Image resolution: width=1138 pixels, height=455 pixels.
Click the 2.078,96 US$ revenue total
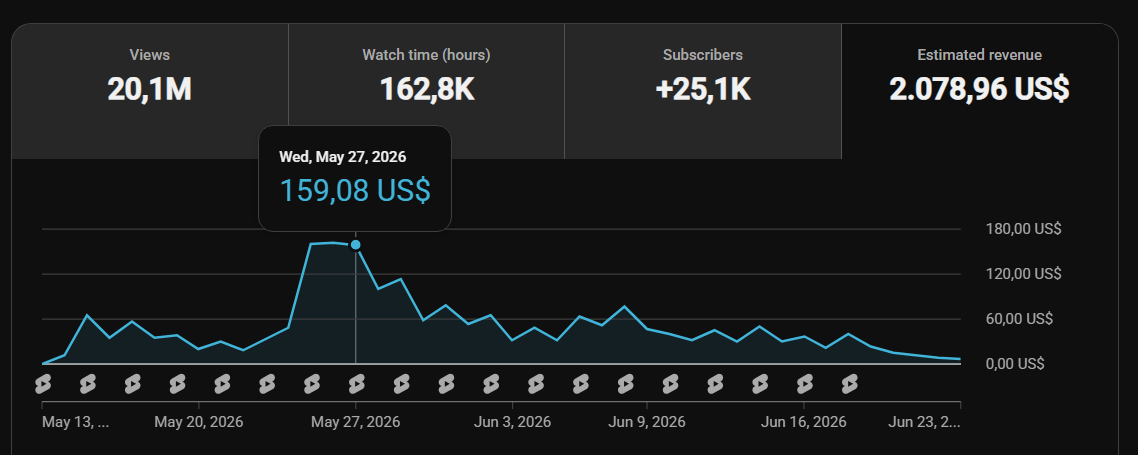[979, 89]
